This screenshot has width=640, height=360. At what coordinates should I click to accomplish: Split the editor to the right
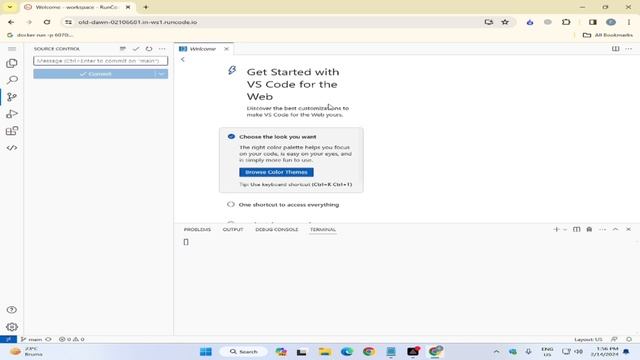616,49
